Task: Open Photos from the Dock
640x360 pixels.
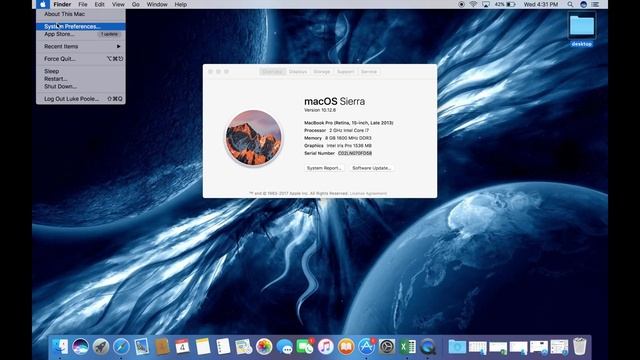Action: coord(264,347)
